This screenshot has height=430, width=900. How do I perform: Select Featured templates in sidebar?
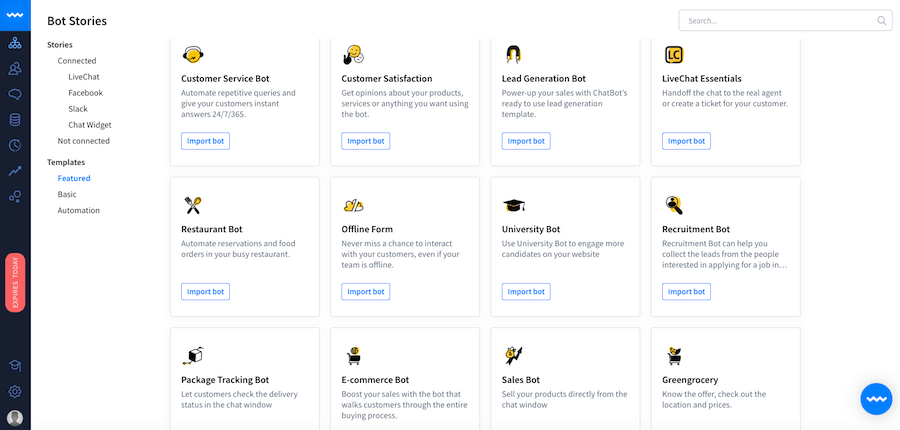point(74,179)
